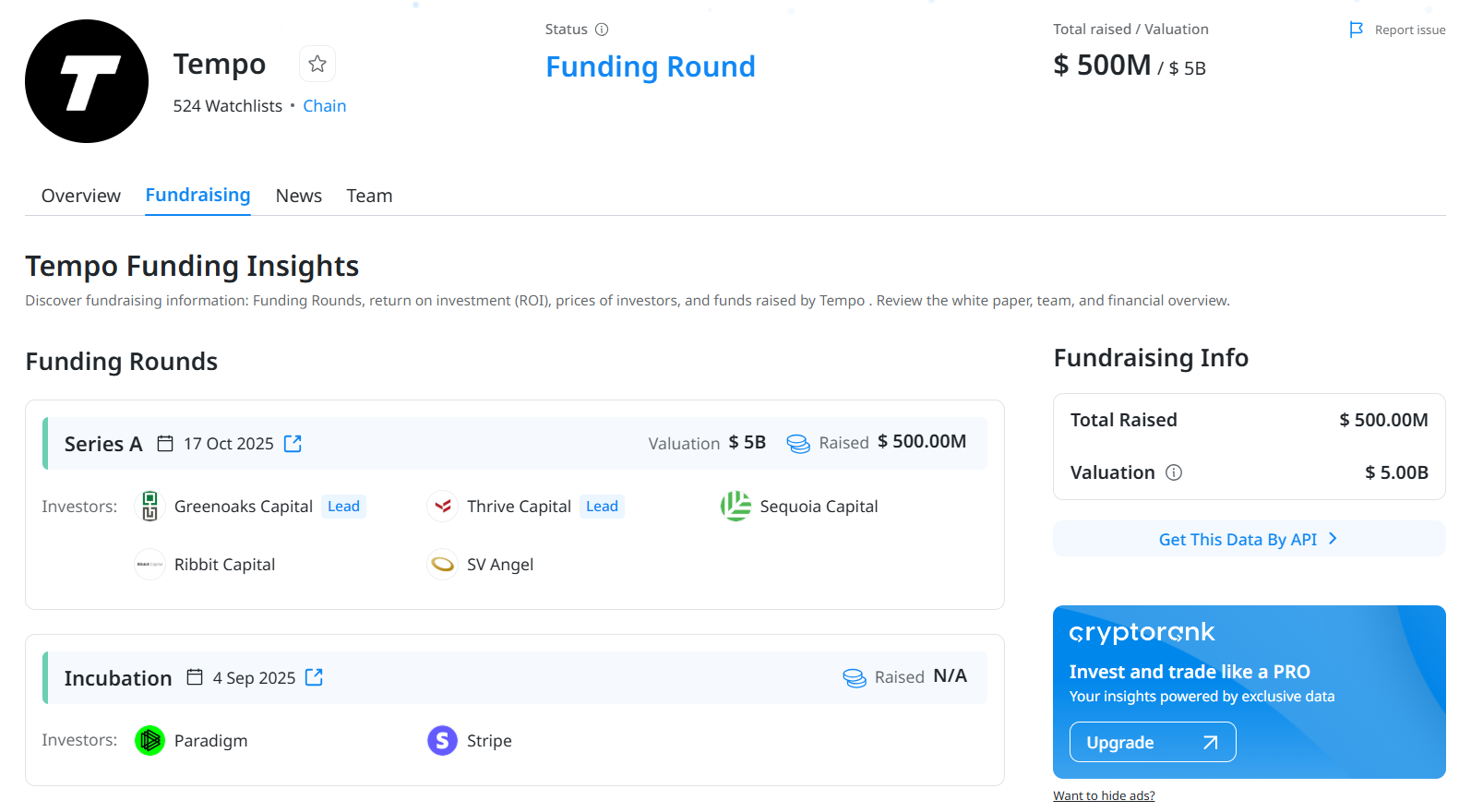Switch to the News tab
This screenshot has width=1471, height=812.
[298, 196]
